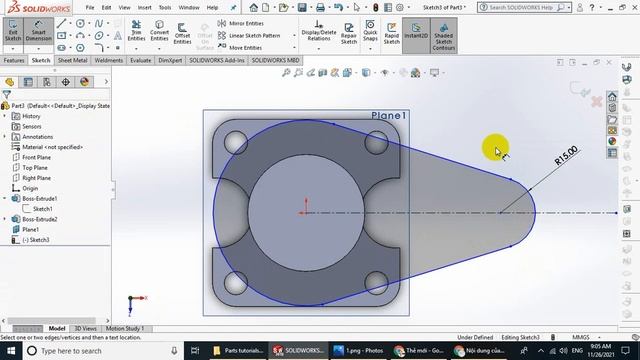Switch to the Evaluate ribbon tab
This screenshot has height=360, width=640.
(x=140, y=60)
